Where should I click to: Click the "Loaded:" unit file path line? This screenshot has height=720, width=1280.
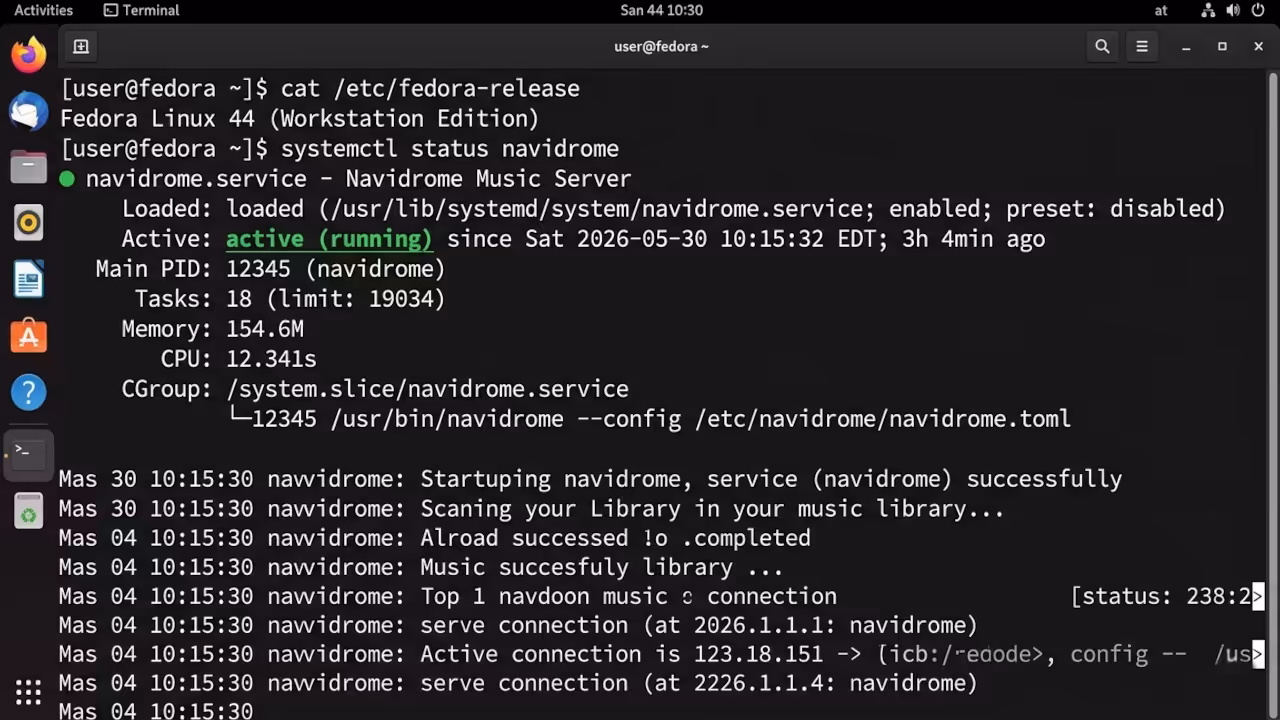674,209
